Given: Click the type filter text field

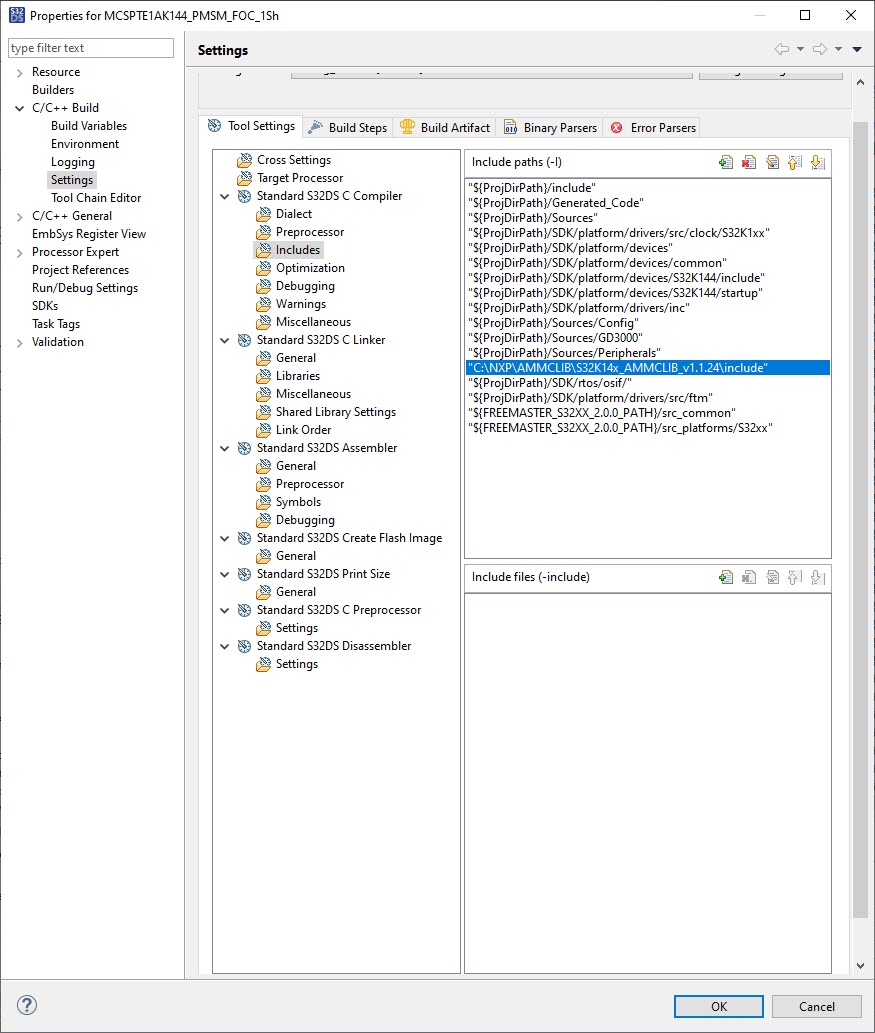Looking at the screenshot, I should pyautogui.click(x=90, y=47).
